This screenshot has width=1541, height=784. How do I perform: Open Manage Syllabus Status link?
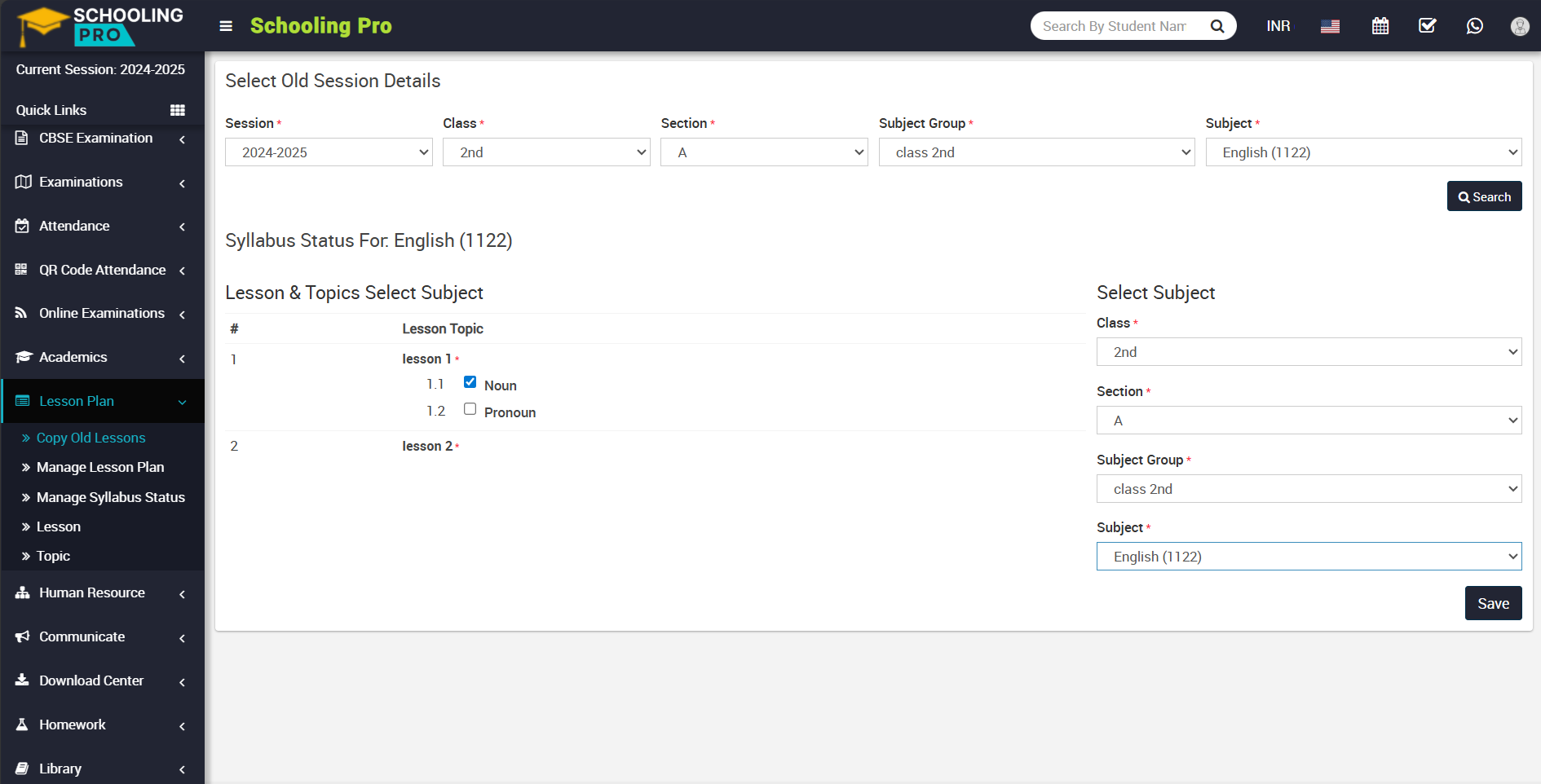click(x=111, y=497)
